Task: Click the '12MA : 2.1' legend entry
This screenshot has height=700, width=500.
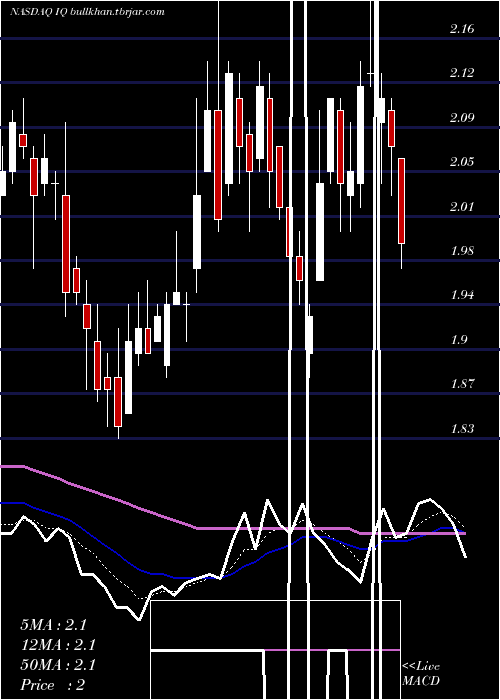Action: (x=58, y=645)
